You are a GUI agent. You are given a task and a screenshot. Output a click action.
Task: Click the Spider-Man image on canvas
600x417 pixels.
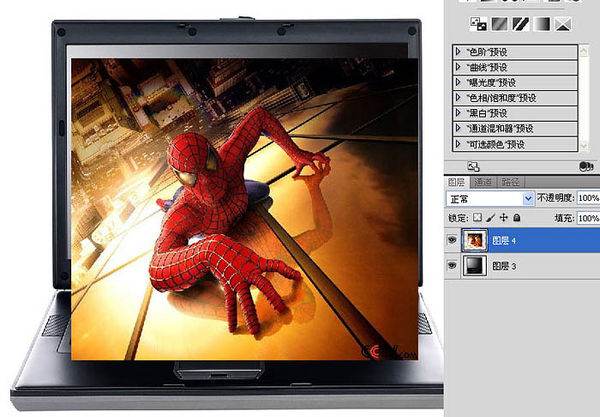(245, 209)
